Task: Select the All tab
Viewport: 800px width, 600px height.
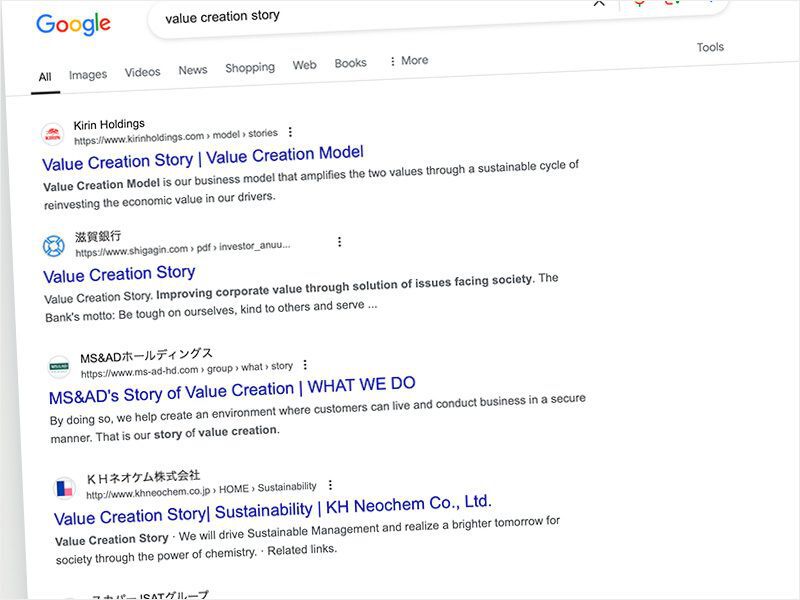Action: tap(45, 77)
